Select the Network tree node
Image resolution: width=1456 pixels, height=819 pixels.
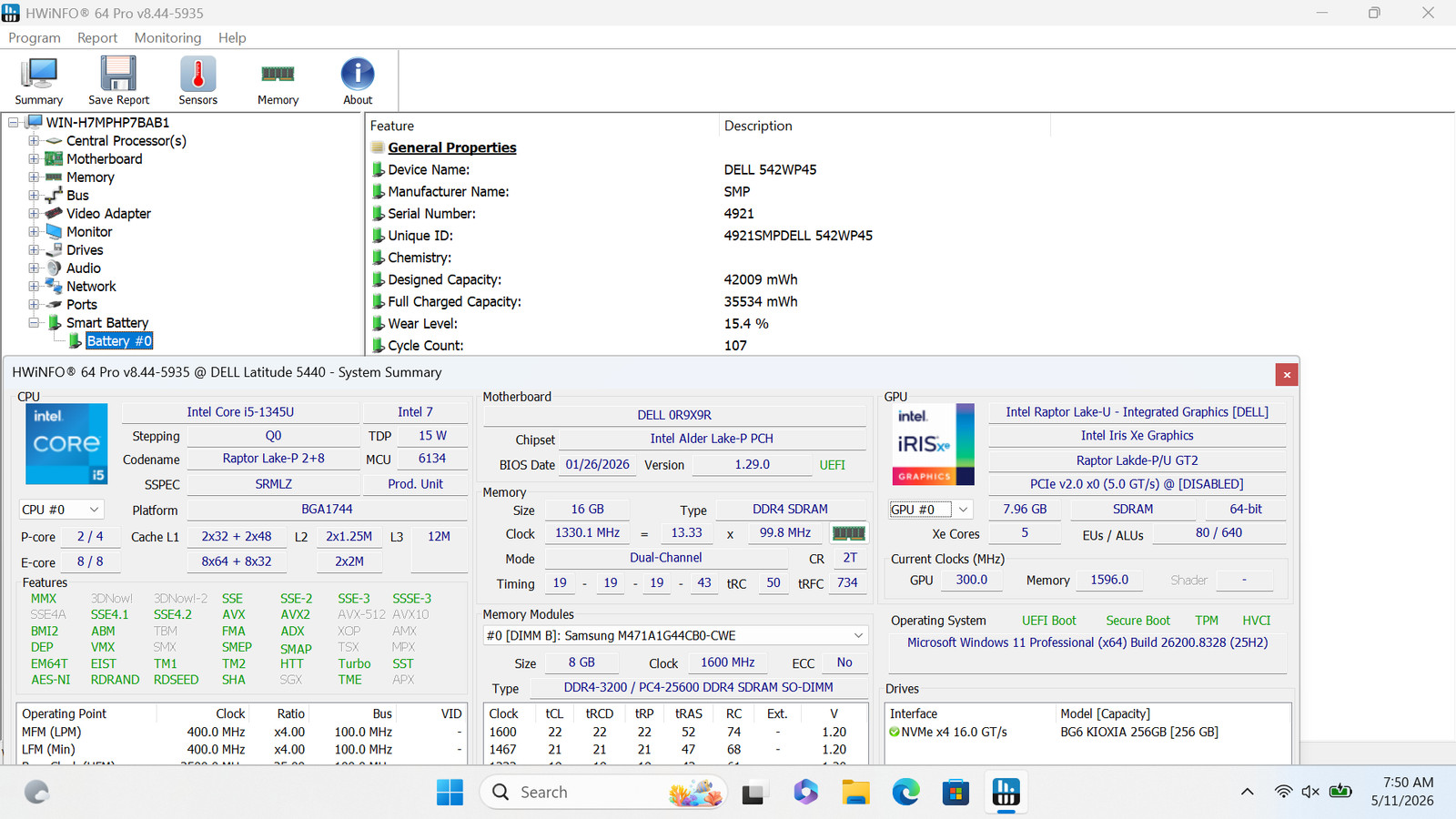click(x=91, y=287)
